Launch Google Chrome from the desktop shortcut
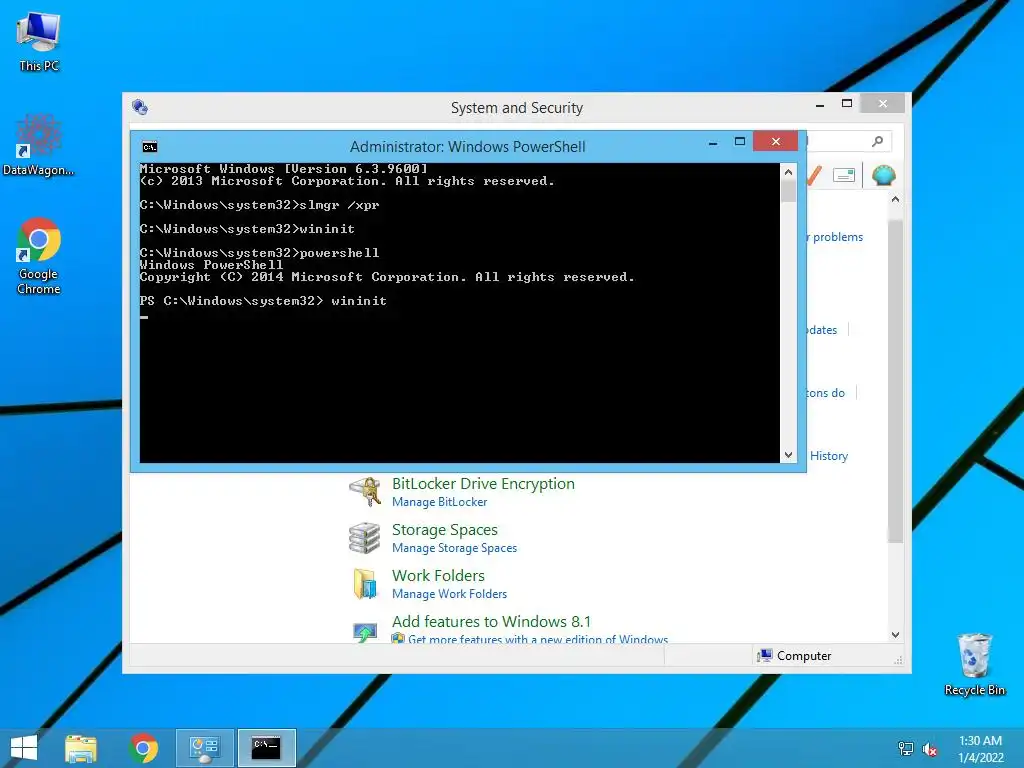Screen dimensions: 1024x768 click(x=39, y=256)
